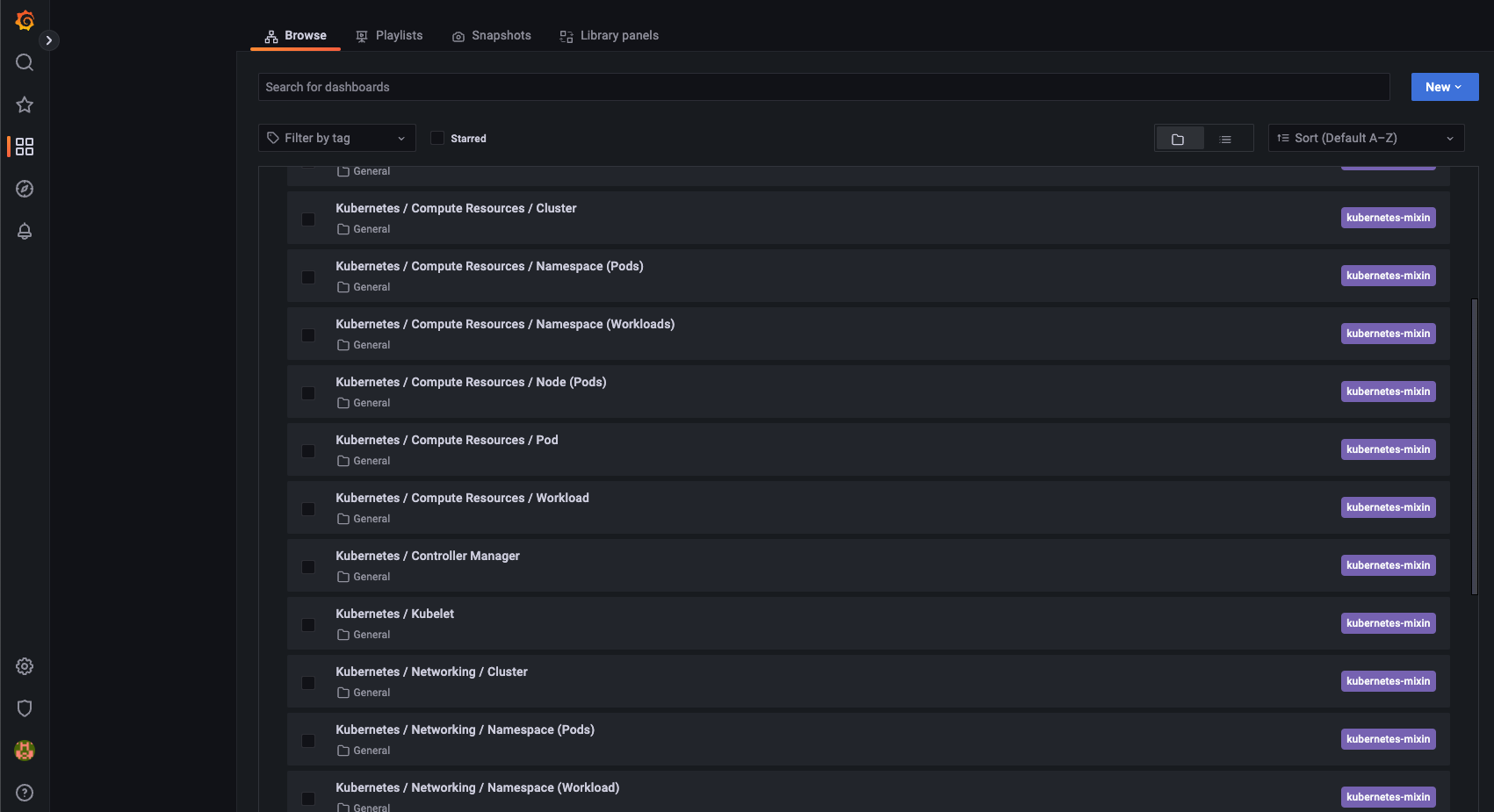Open Server Admin shield icon
Screen dimensions: 1494x812
point(25,708)
